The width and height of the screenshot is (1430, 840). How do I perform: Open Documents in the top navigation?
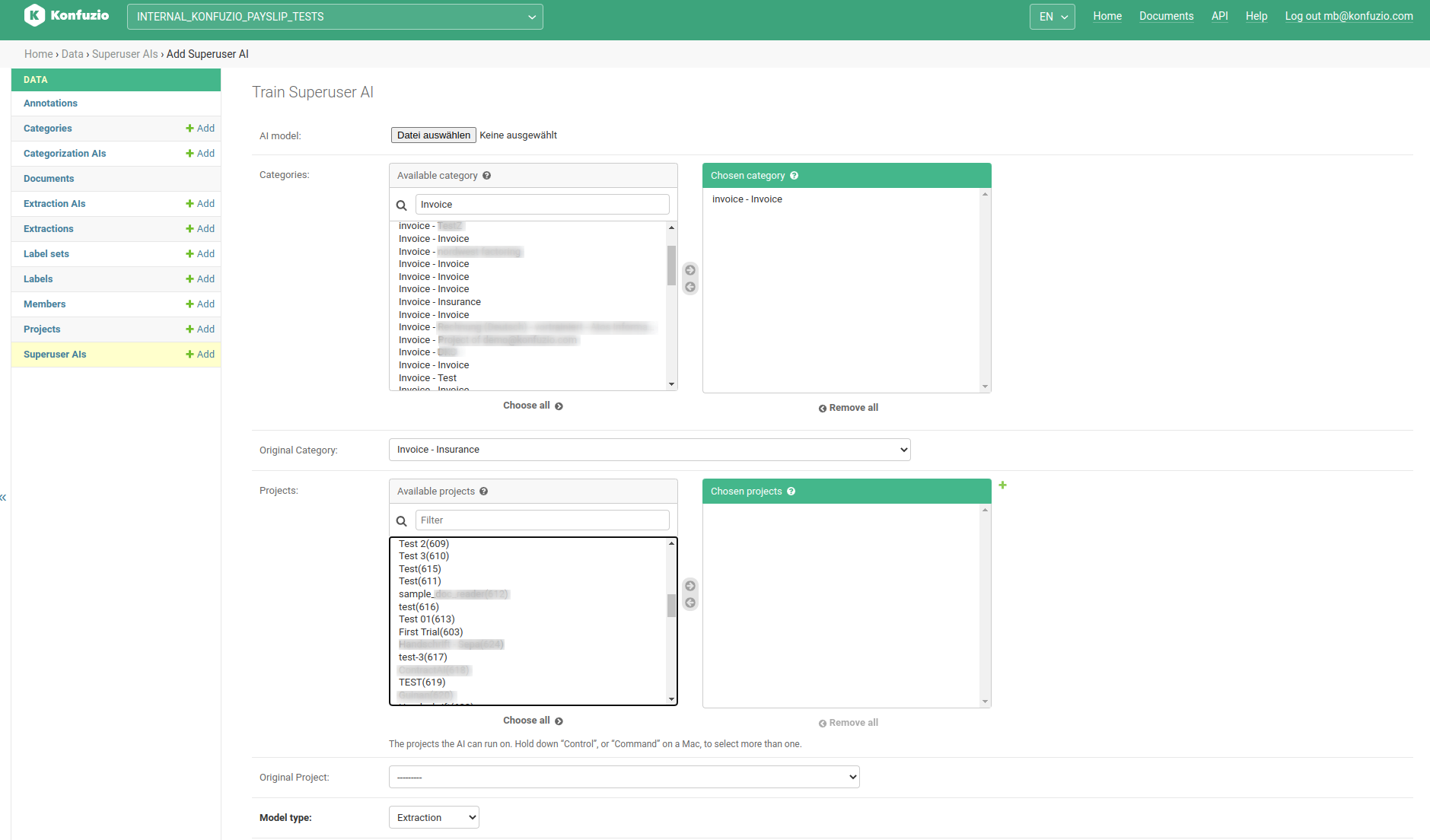click(1166, 16)
